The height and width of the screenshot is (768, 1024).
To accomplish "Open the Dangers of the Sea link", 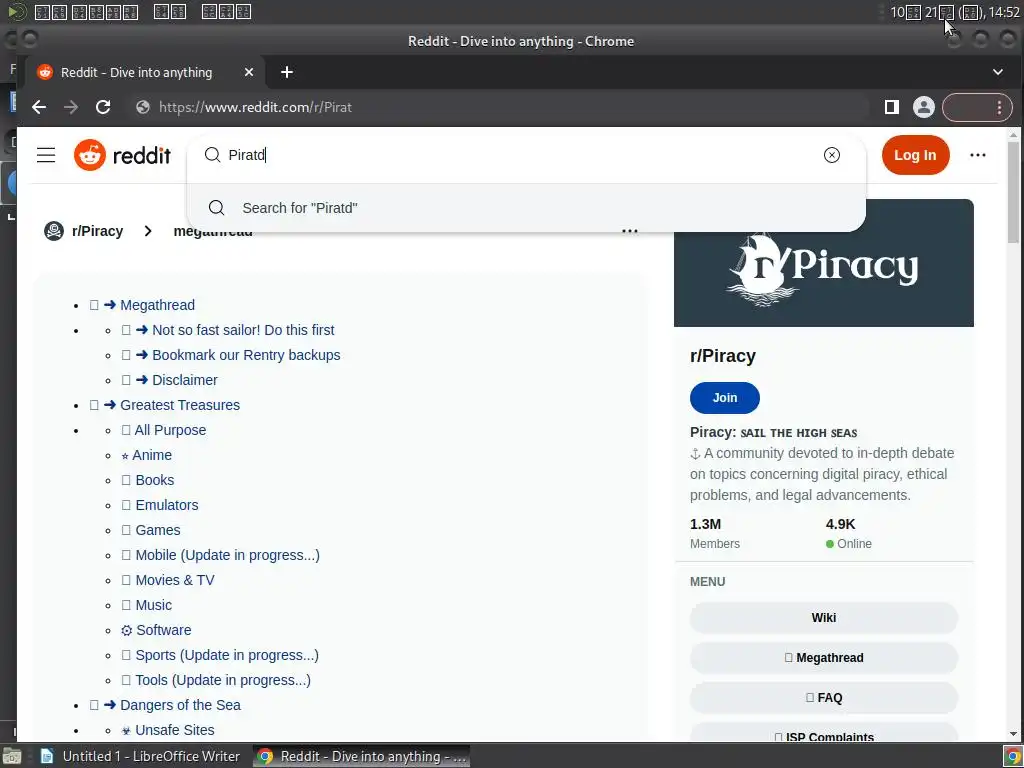I will pos(180,705).
